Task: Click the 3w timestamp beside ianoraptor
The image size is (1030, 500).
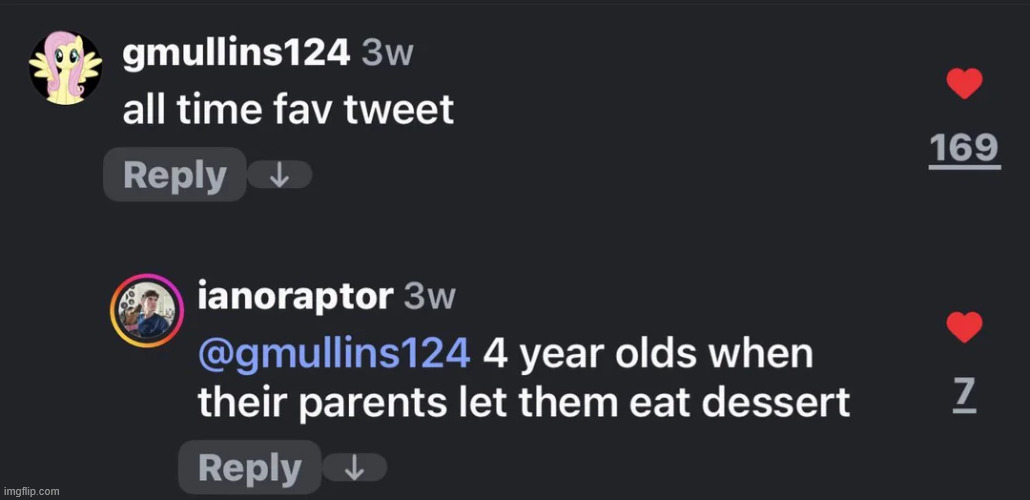Action: click(429, 296)
